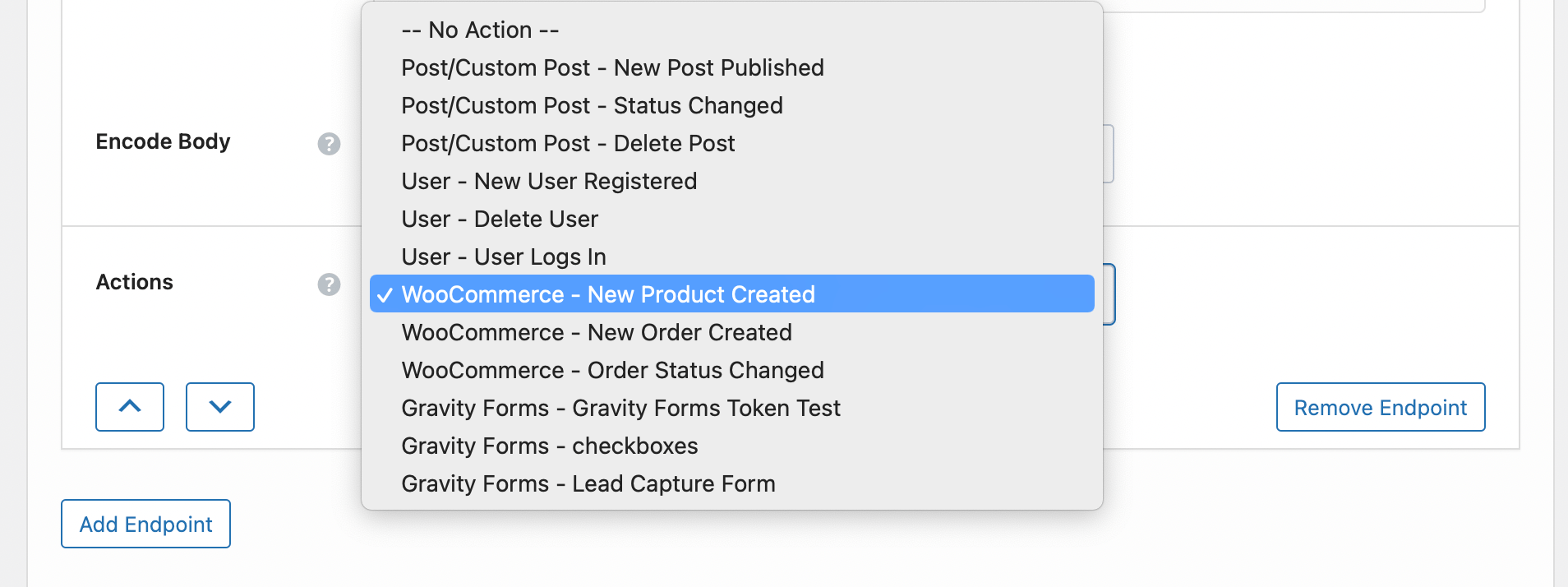Move endpoint down using down arrow

(x=219, y=407)
